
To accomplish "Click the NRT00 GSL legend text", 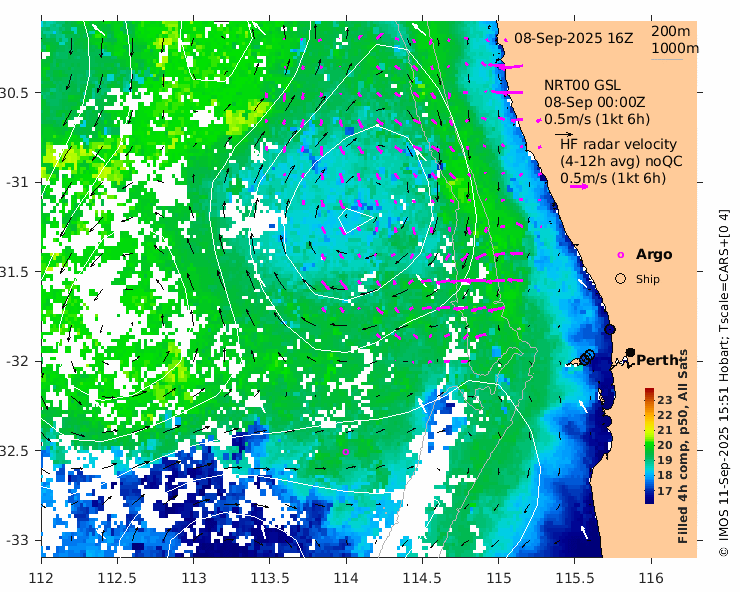I will (582, 85).
